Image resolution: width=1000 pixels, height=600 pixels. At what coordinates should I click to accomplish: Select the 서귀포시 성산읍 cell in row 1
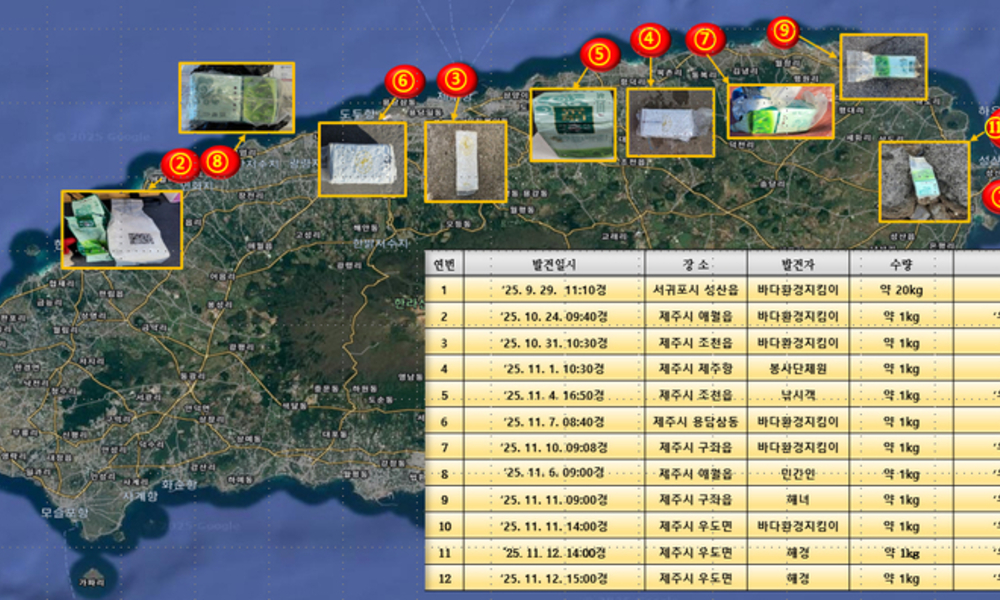pyautogui.click(x=696, y=290)
